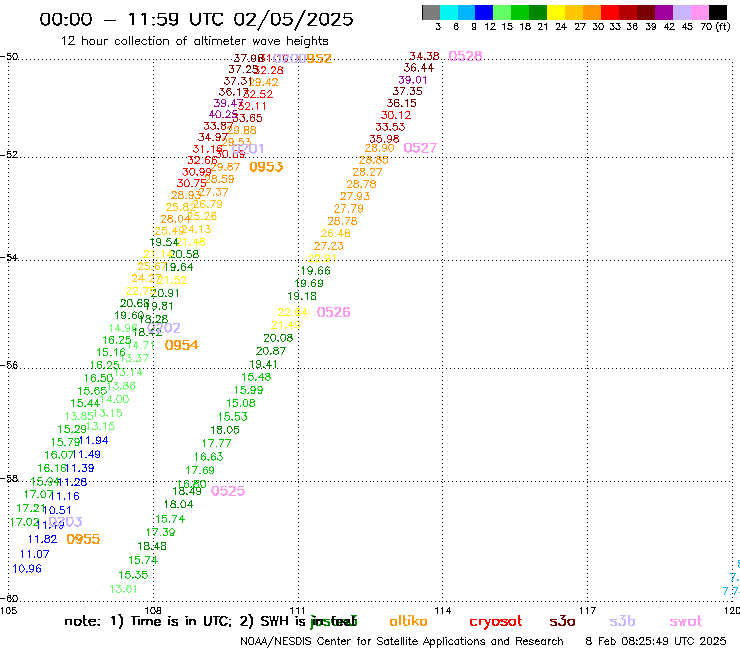
Task: Click the lavender 42-45 ft legend swatch
Action: 681,12
